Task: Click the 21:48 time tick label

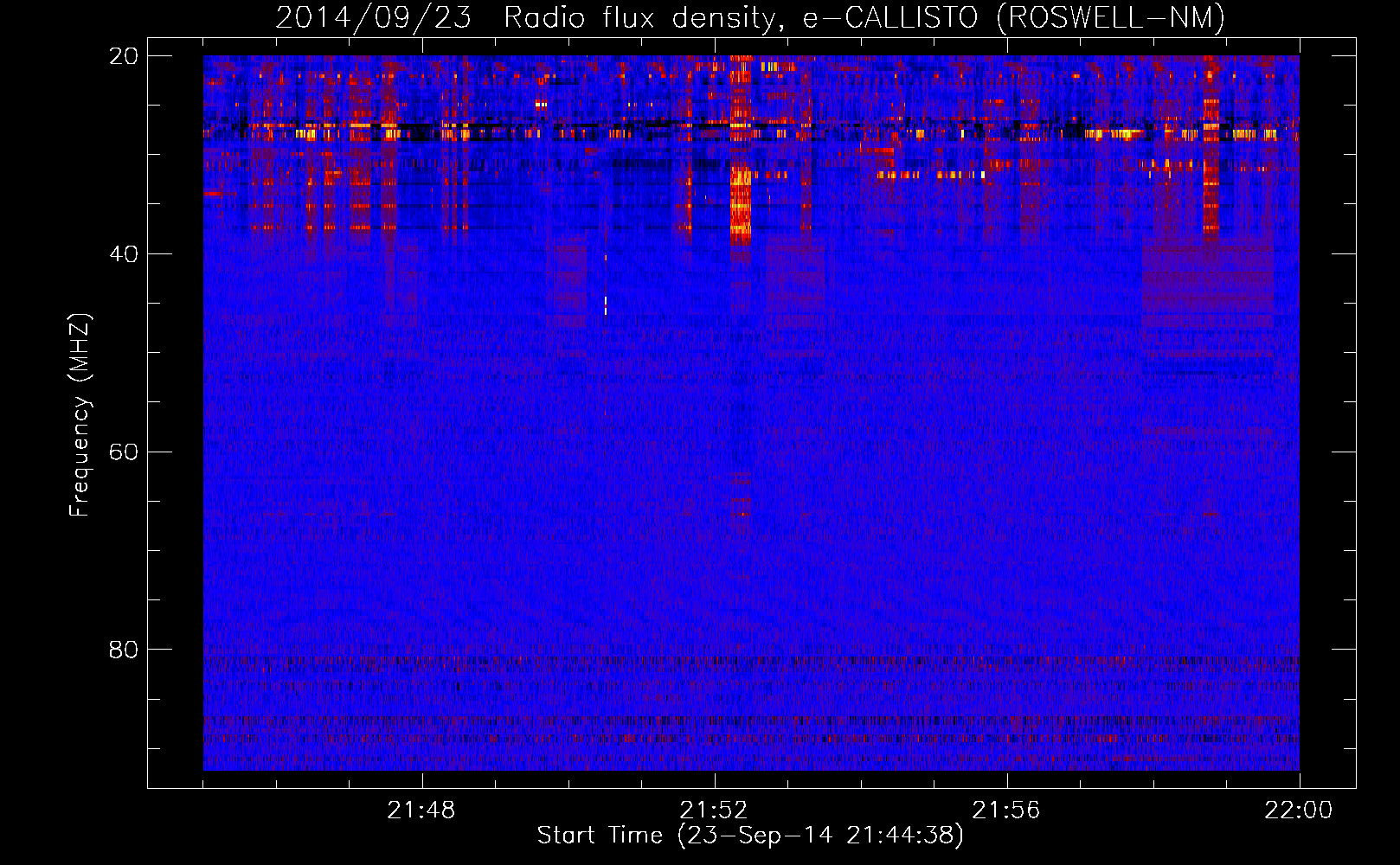Action: coord(421,811)
